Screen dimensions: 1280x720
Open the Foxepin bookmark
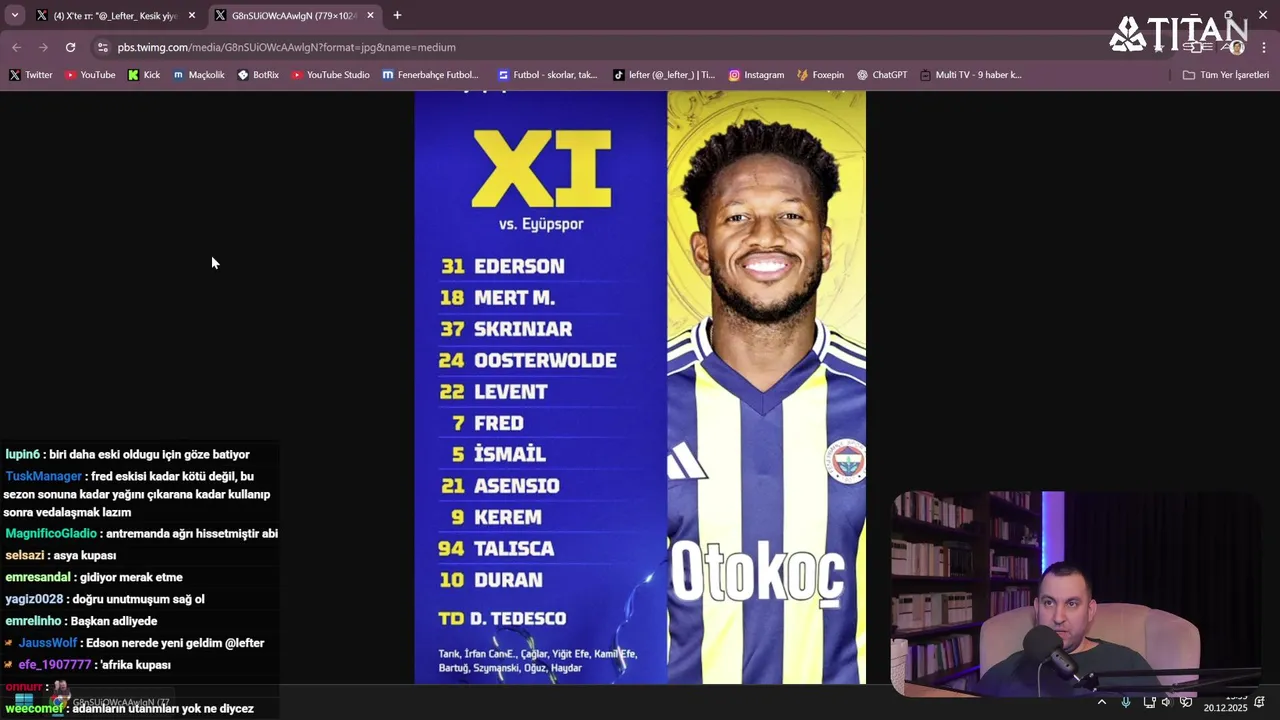click(x=820, y=75)
